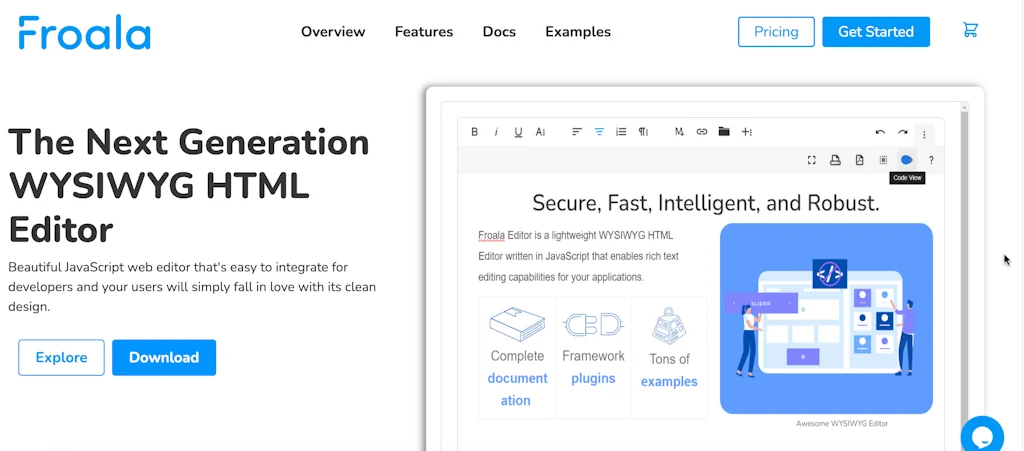Screen dimensions: 1024x451
Task: Click the highlighted align center icon
Action: (x=599, y=132)
